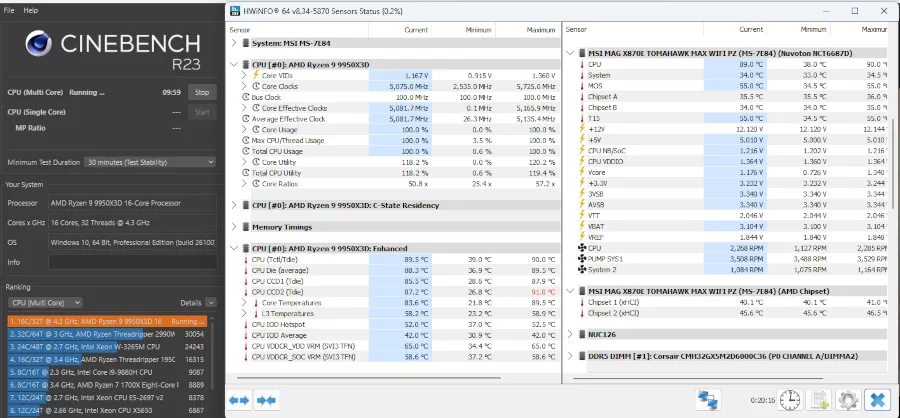Click the thermometer icon beside MOS sensor

[x=582, y=86]
